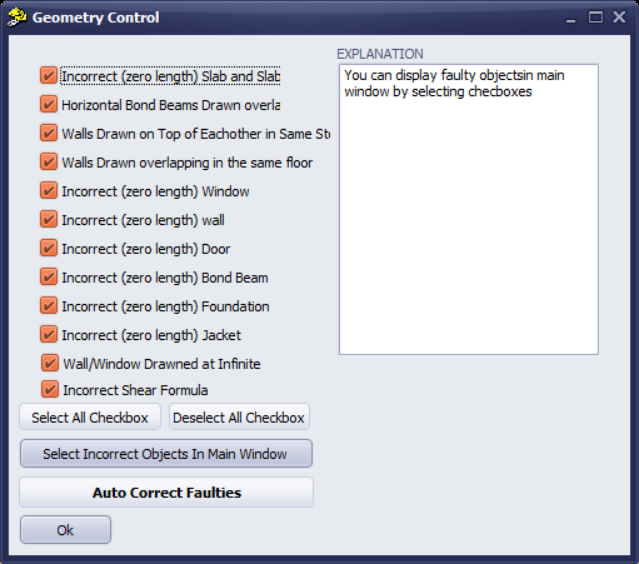
Task: Click Select Incorrect Objects In Main Window
Action: tap(165, 454)
